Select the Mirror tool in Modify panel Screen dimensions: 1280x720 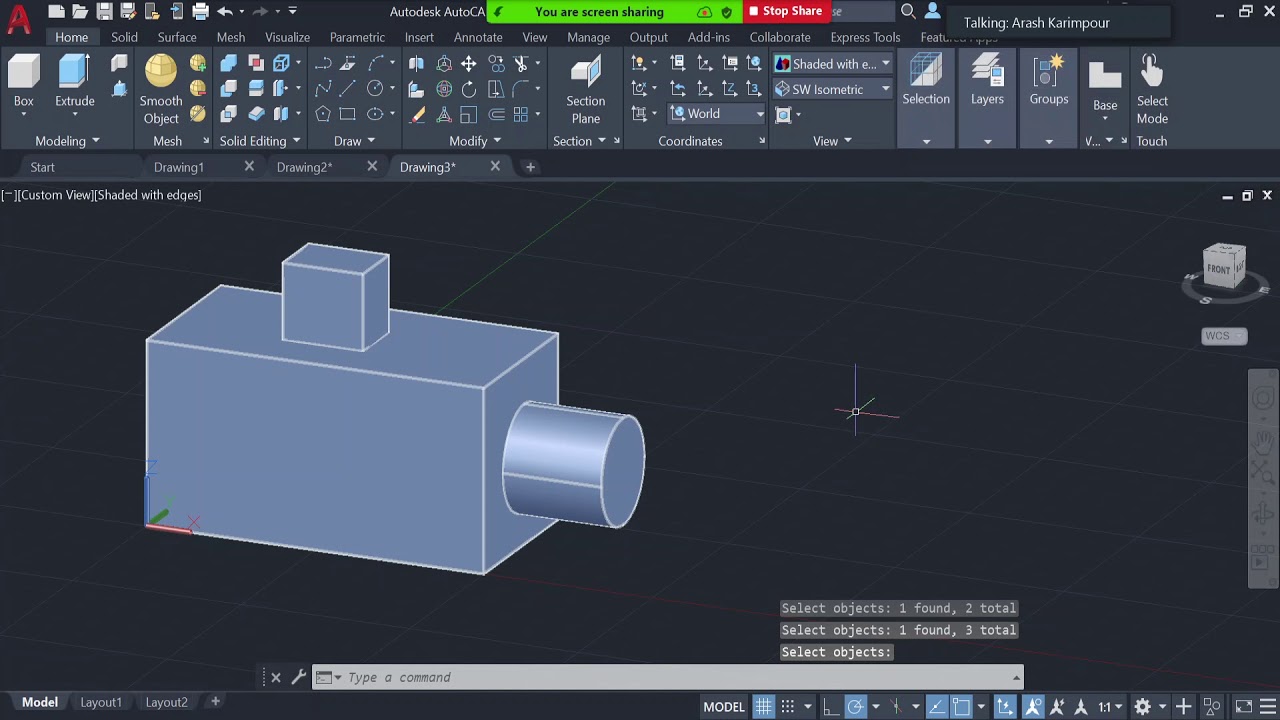point(416,63)
